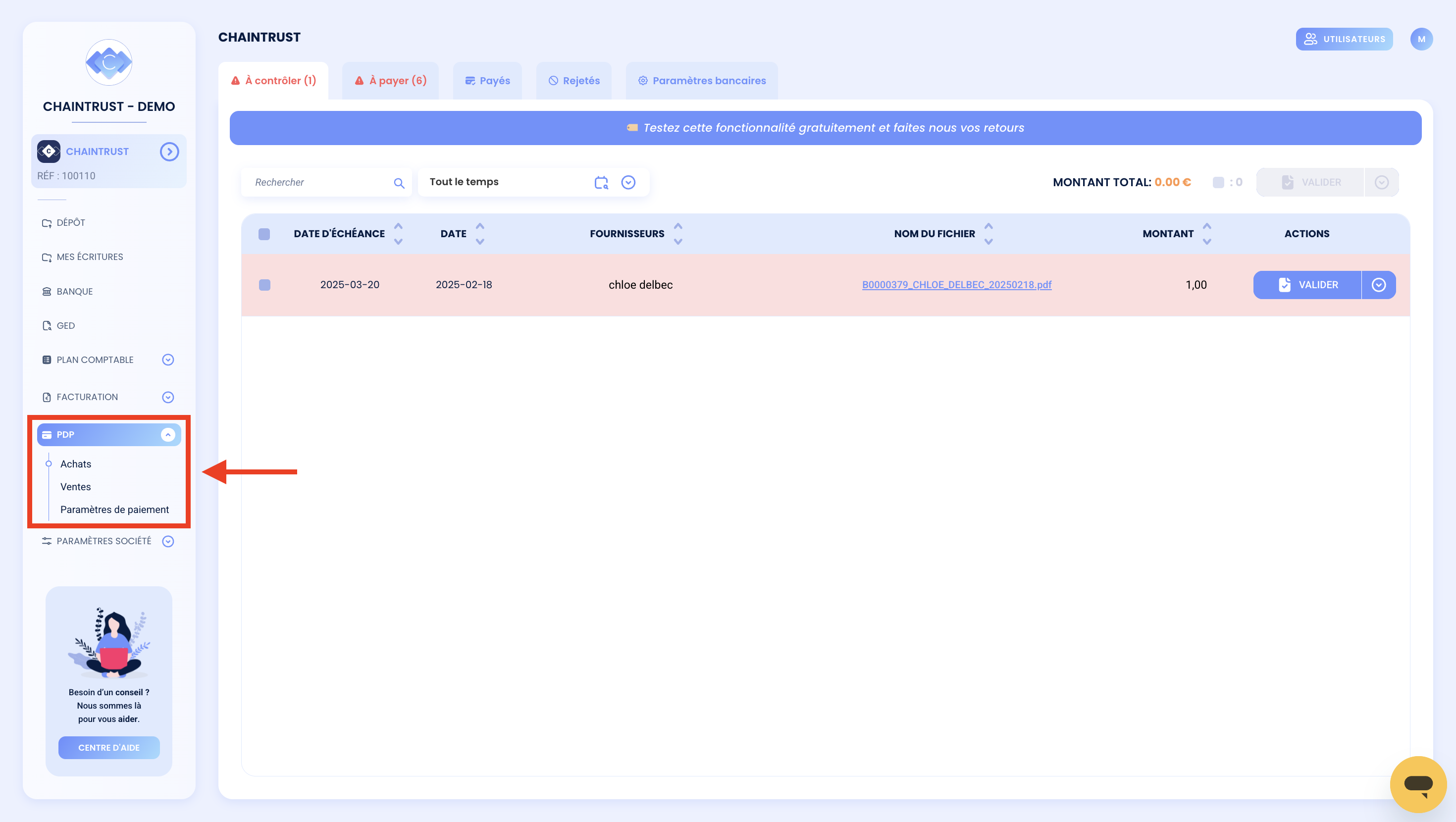Image resolution: width=1456 pixels, height=822 pixels.
Task: Click the free trial feedback banner
Action: pos(825,128)
